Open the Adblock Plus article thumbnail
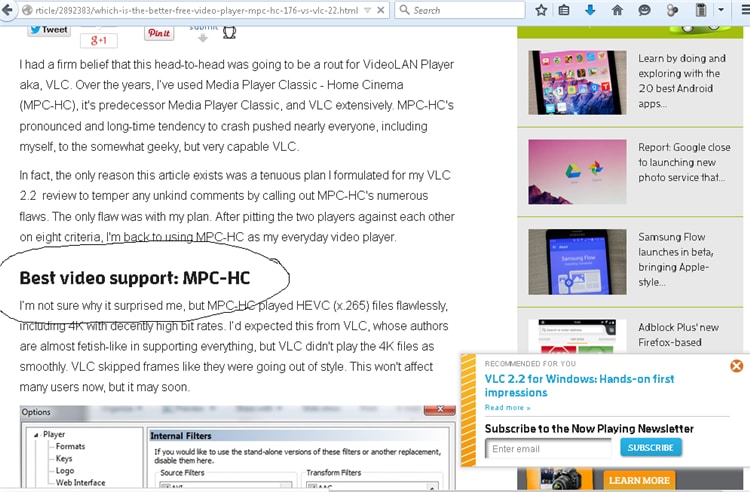This screenshot has width=750, height=492. coord(577,336)
